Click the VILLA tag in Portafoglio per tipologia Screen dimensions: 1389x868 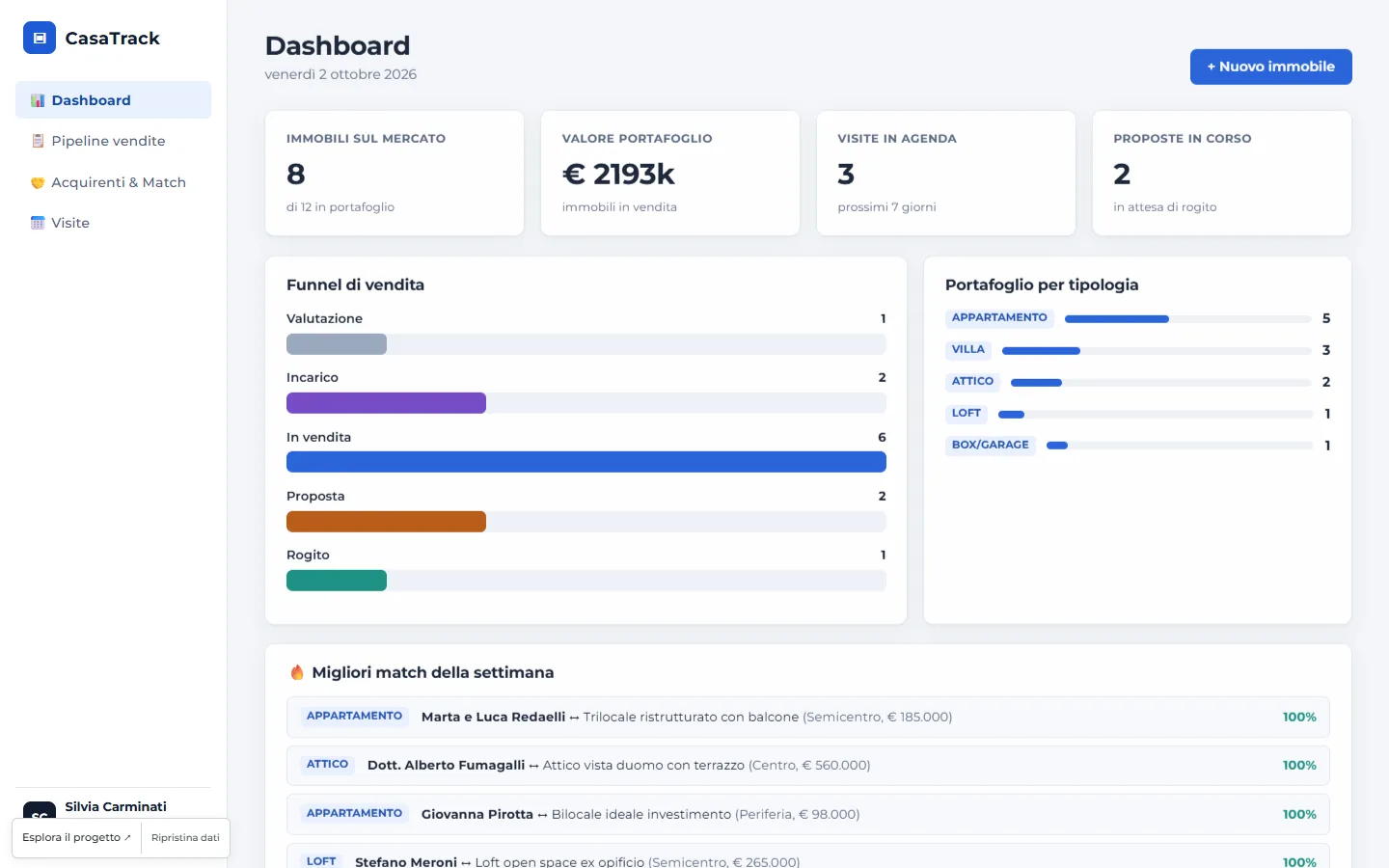[x=968, y=350]
